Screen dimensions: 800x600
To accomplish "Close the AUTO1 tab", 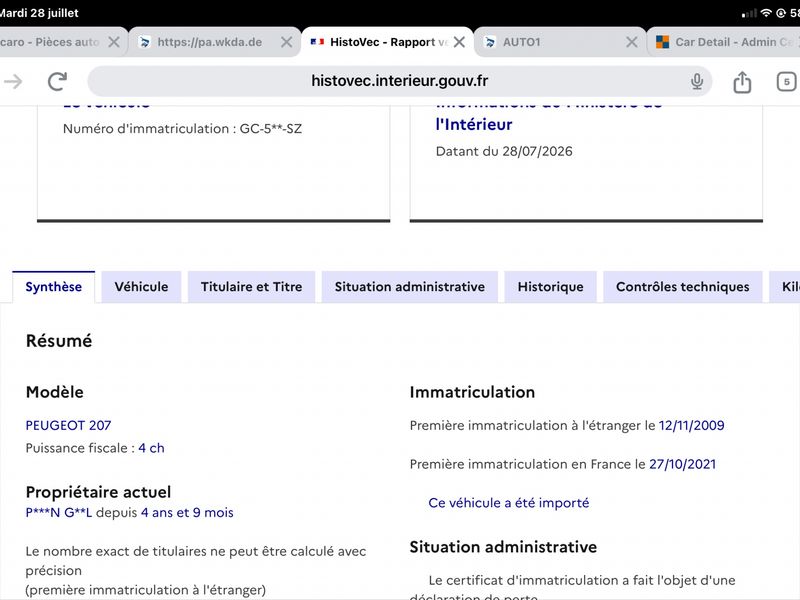I will (x=632, y=42).
